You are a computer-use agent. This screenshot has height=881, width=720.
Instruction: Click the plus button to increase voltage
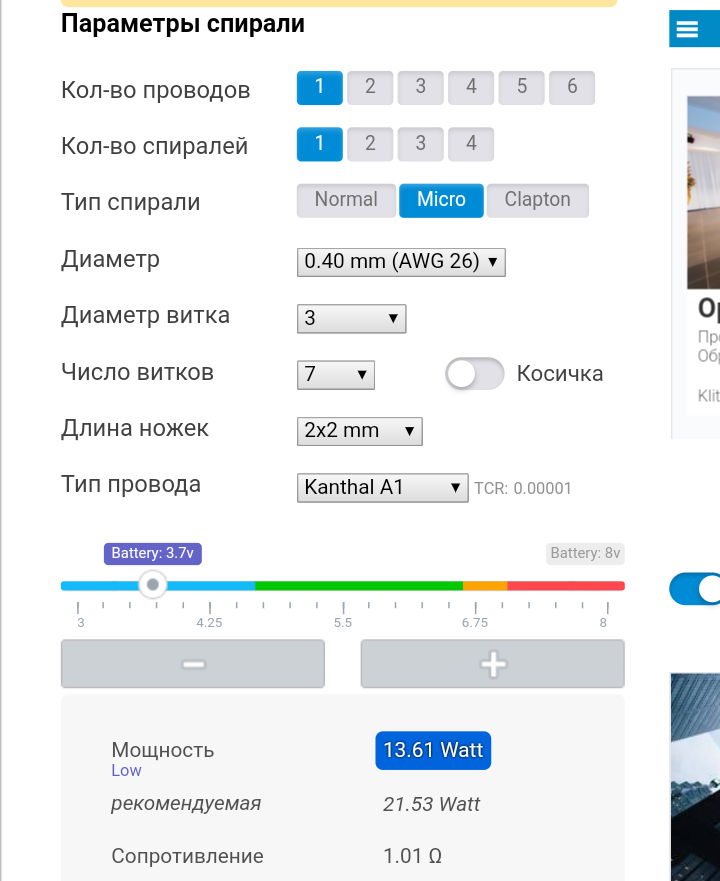pos(492,664)
